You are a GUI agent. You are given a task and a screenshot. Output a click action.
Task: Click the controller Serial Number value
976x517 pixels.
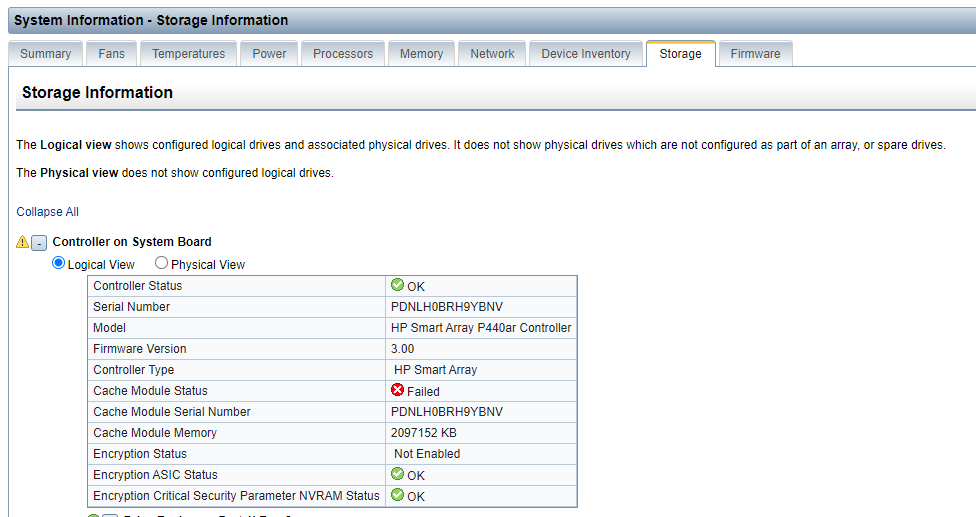click(x=446, y=307)
